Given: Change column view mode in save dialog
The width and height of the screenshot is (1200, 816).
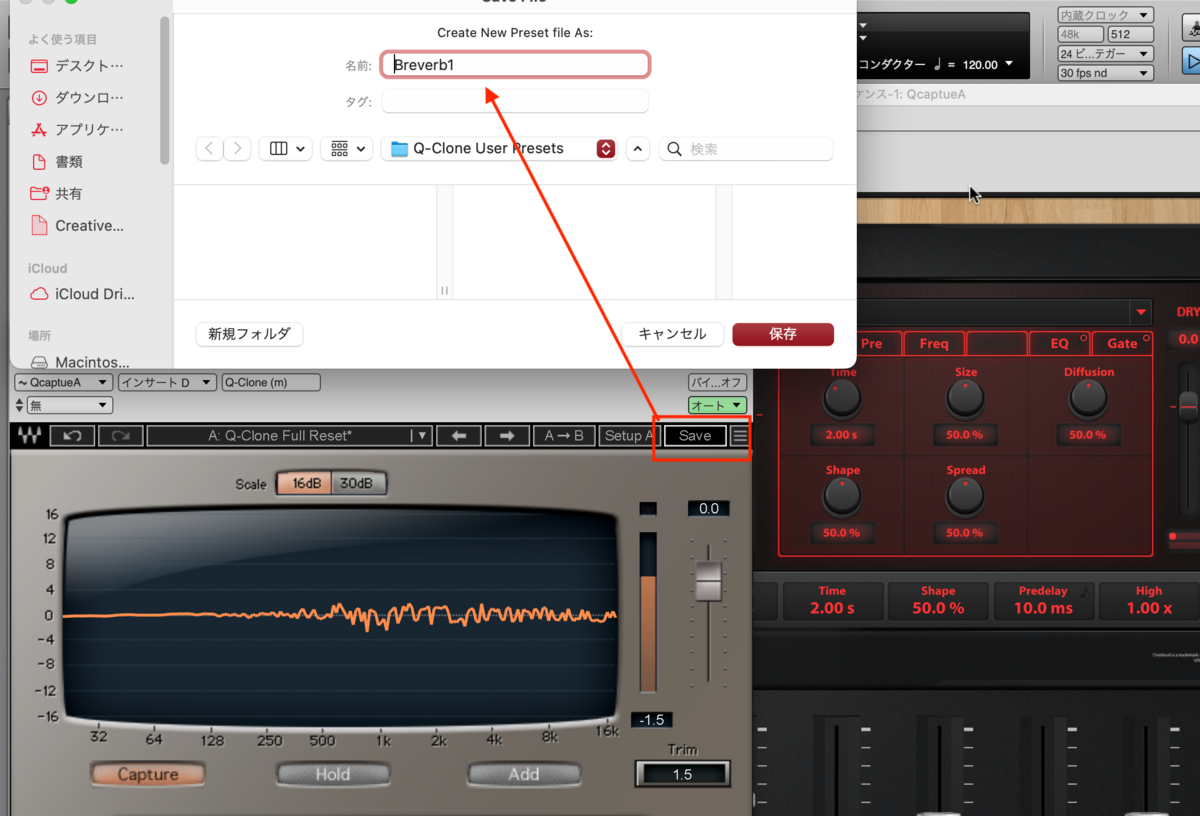Looking at the screenshot, I should [x=285, y=148].
